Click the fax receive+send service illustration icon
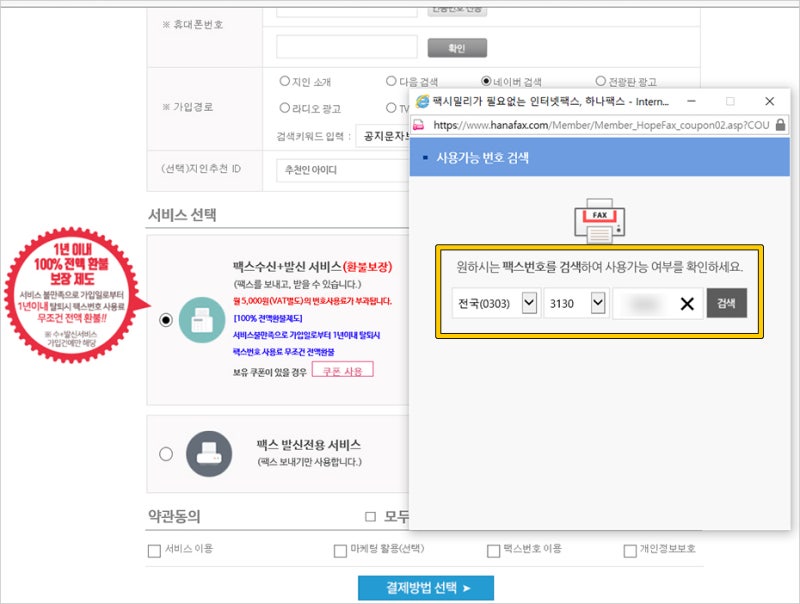Screen dimensions: 800x604 202,319
